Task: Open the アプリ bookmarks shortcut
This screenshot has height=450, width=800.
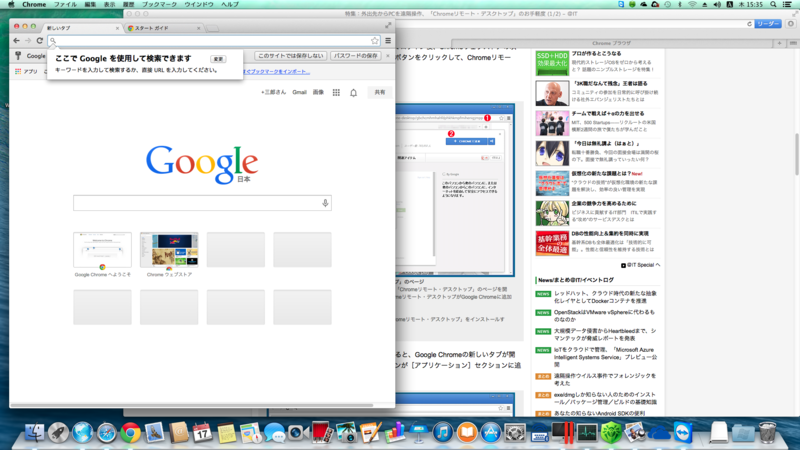Action: 26,71
